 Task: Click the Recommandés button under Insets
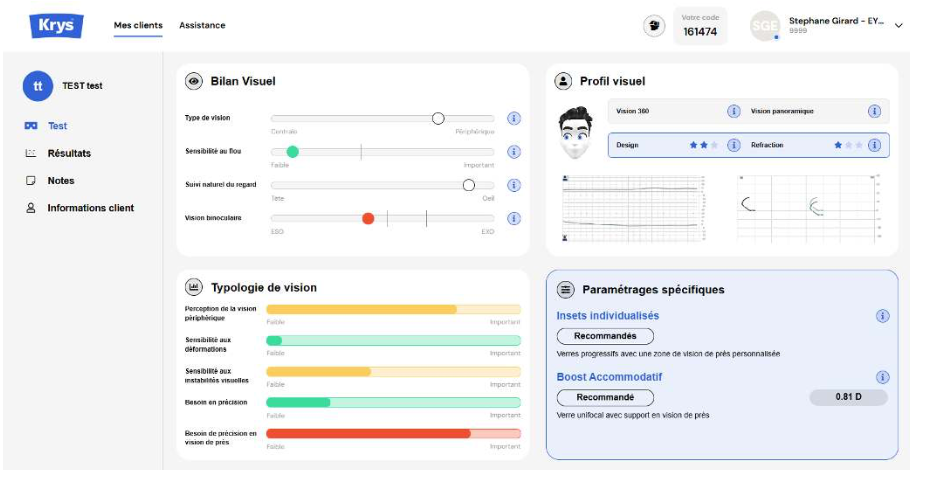click(x=605, y=336)
